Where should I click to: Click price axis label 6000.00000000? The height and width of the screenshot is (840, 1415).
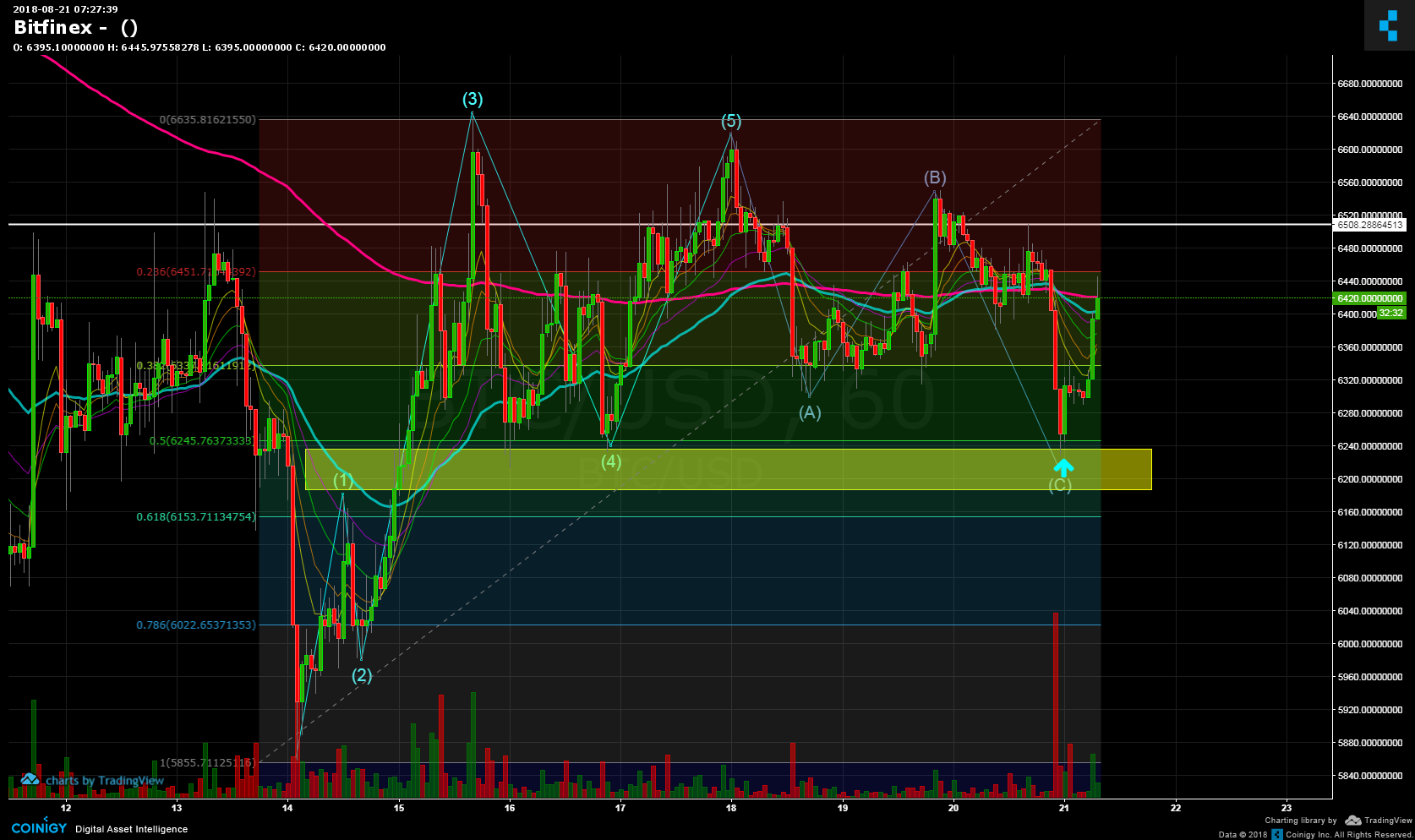[x=1369, y=644]
